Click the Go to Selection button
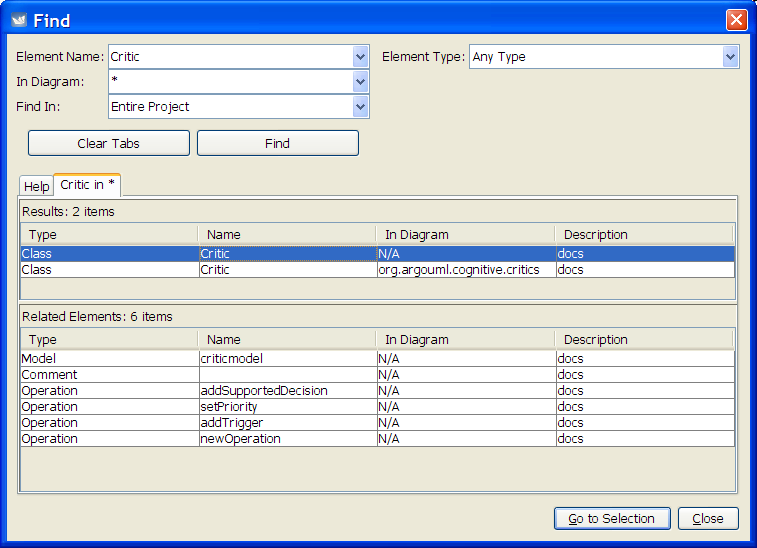Screen dimensions: 757x548 coord(611,518)
